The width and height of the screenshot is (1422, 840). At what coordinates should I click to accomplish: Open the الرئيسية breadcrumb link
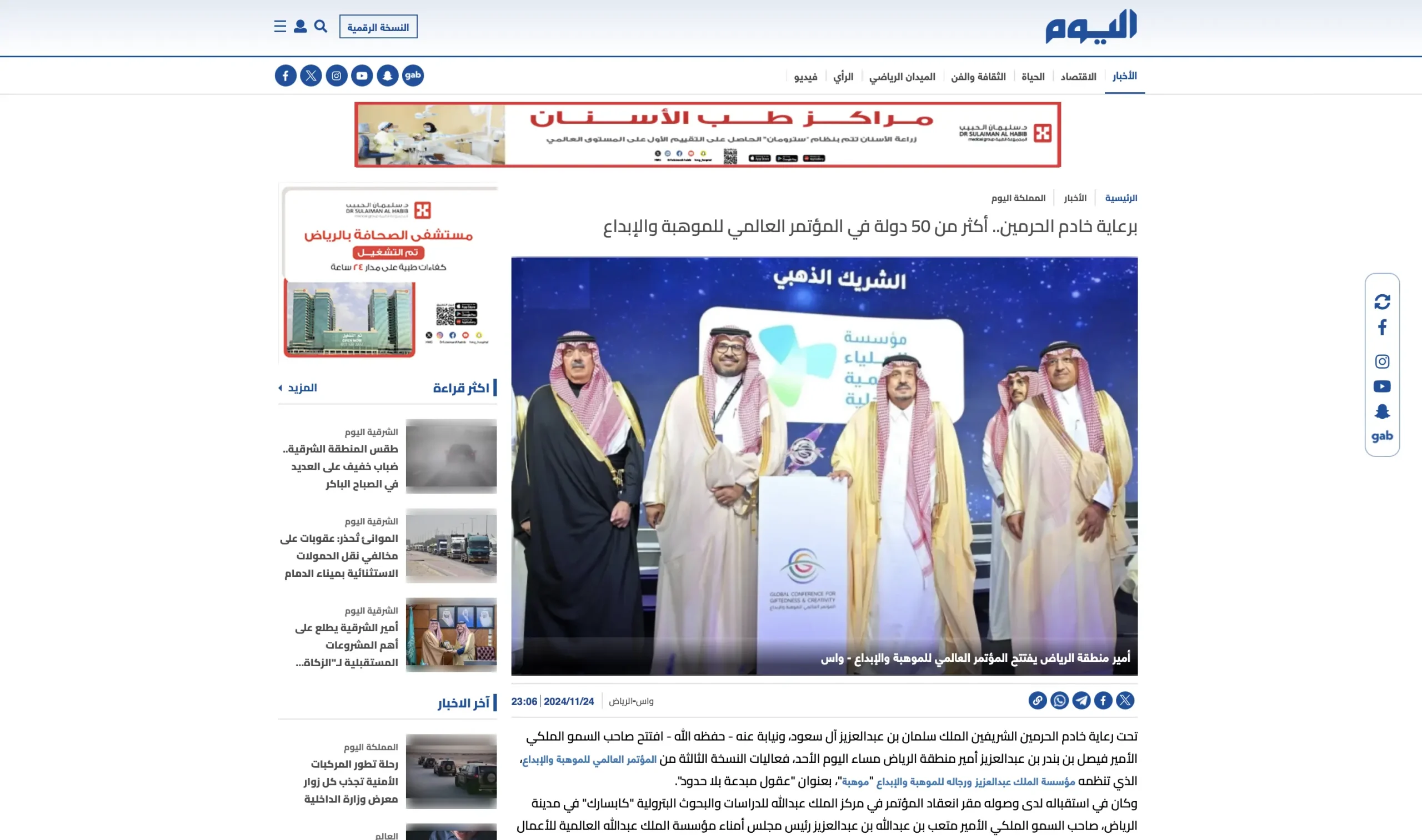click(x=1121, y=198)
